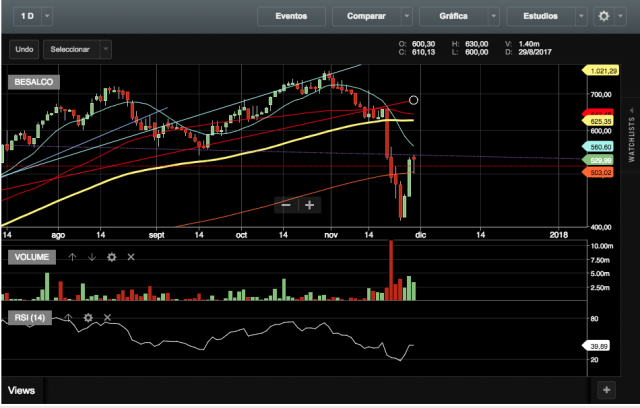Viewport: 640px width, 408px height.
Task: Click the 625,35 yellow price tag
Action: [x=598, y=122]
